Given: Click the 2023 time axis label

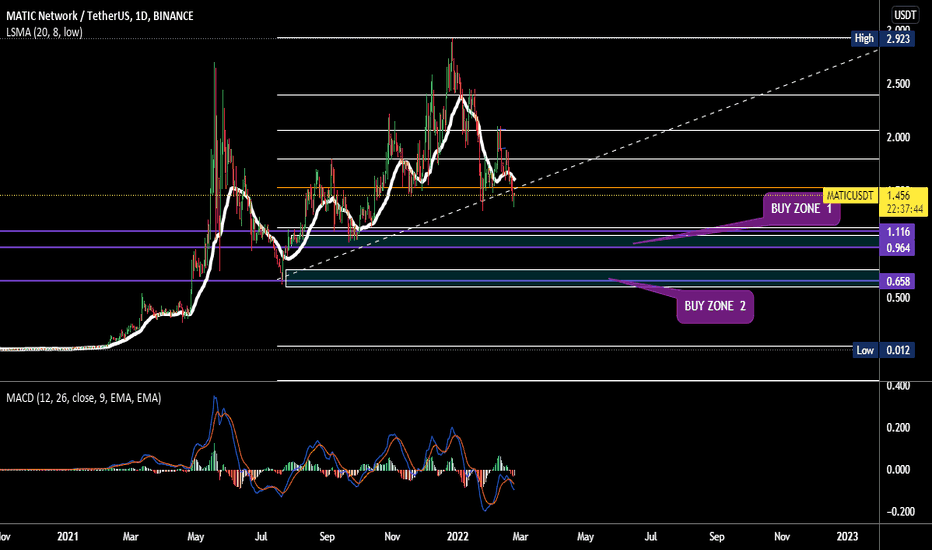Looking at the screenshot, I should coord(847,536).
